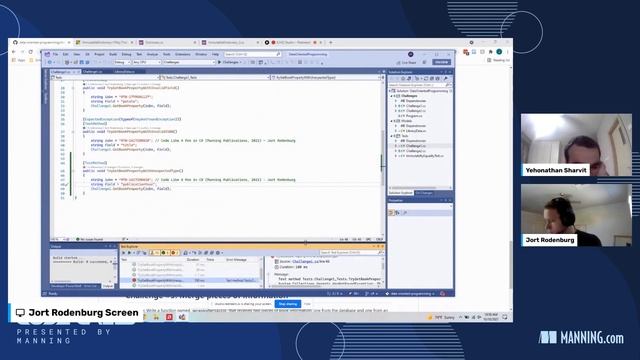This screenshot has height=360, width=640.
Task: Start the Challenges project with green play button
Action: coord(229,62)
